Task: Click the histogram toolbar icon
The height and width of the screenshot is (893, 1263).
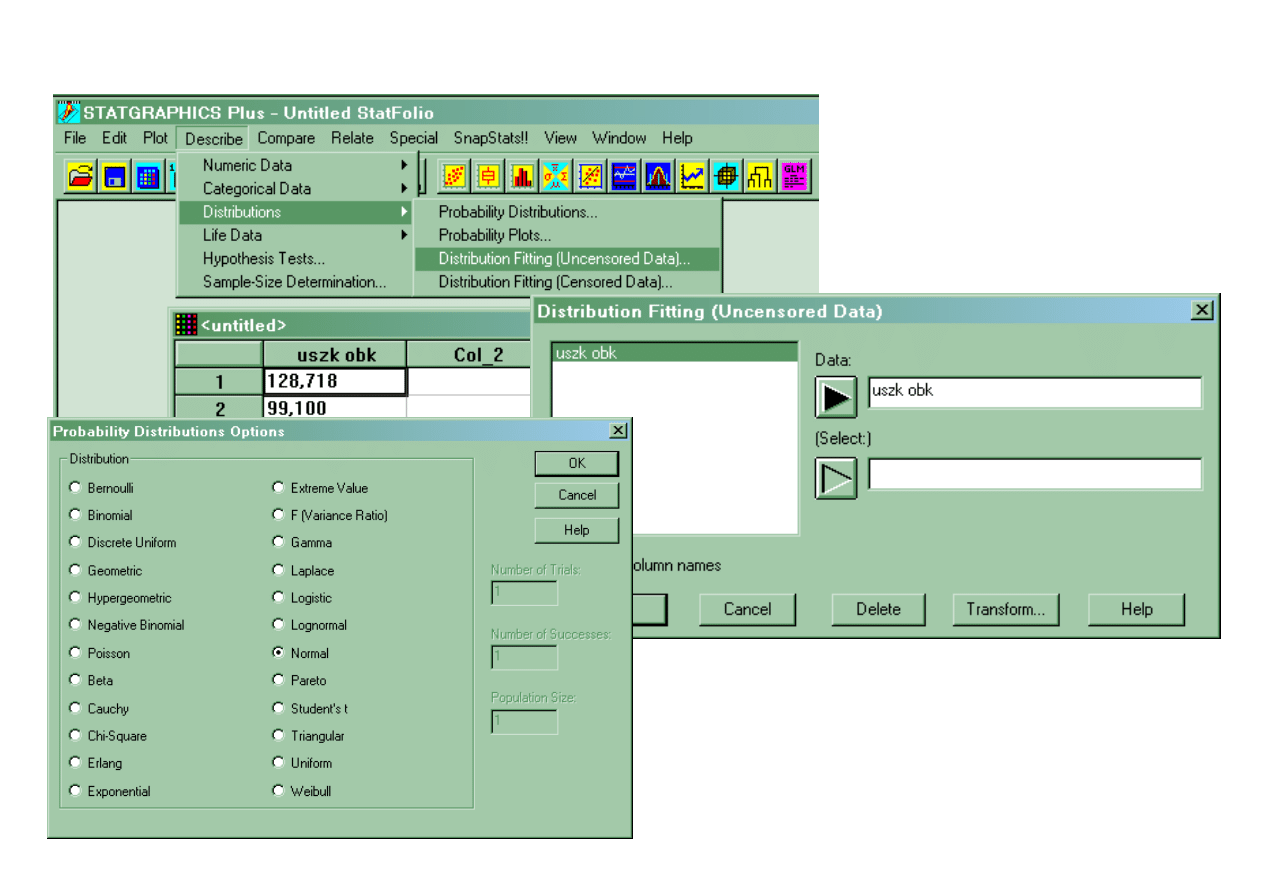Action: 523,176
